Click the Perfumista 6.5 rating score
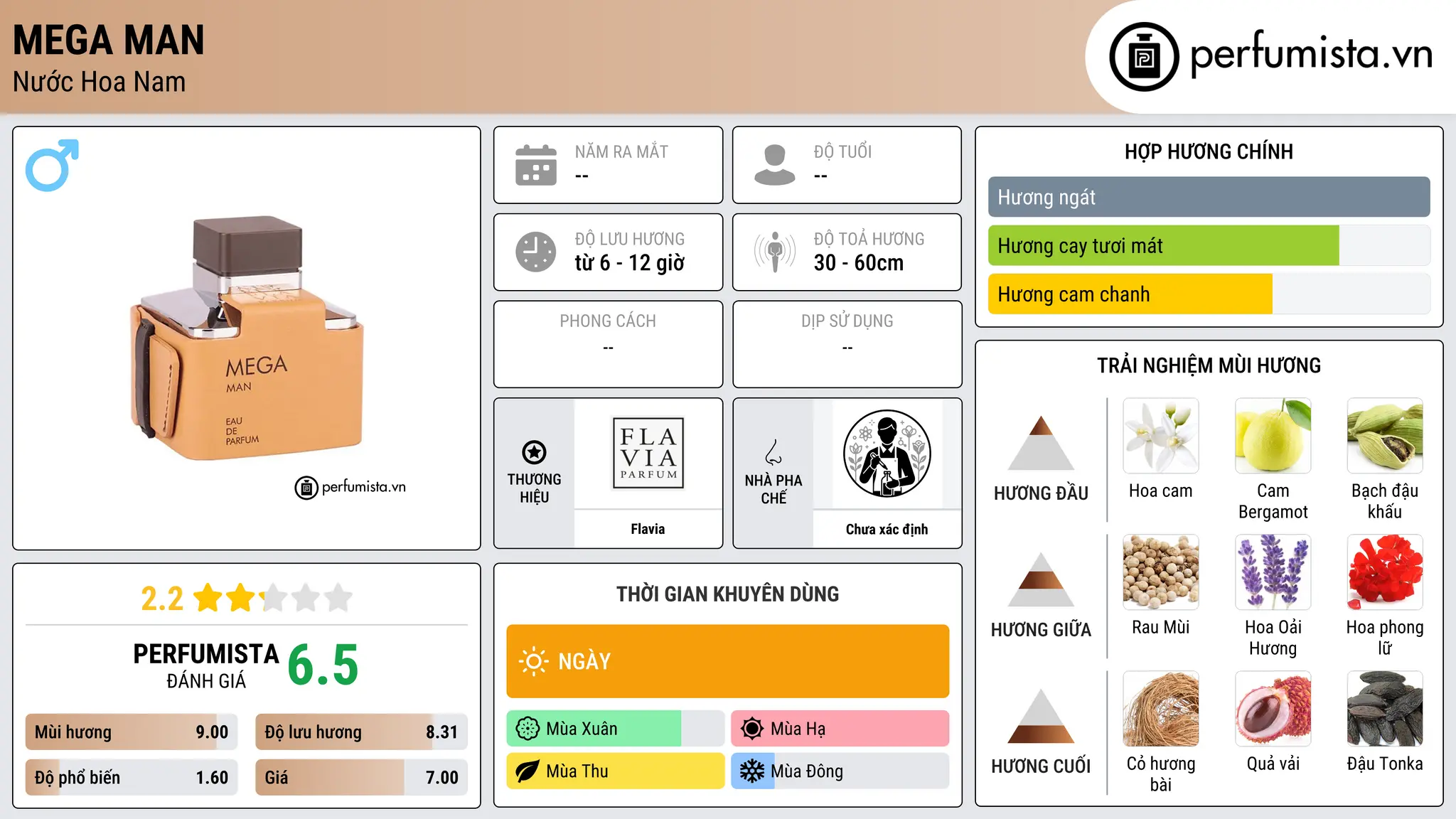The width and height of the screenshot is (1456, 819). [x=323, y=665]
